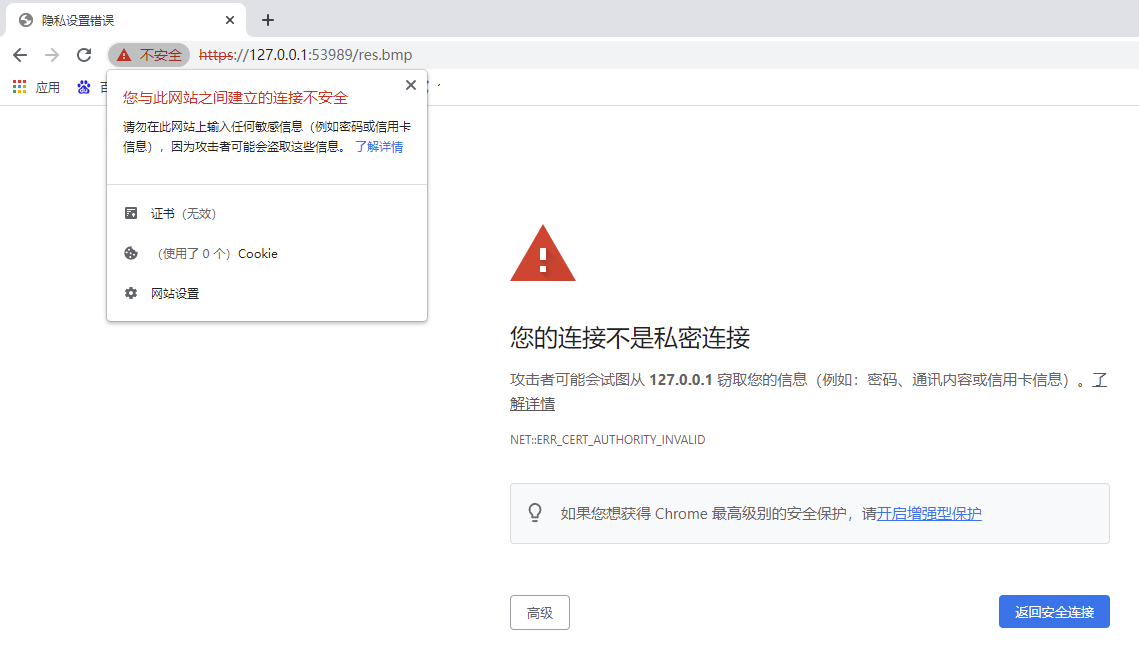Click the lightbulb icon in safety banner
This screenshot has height=655, width=1139.
click(536, 512)
